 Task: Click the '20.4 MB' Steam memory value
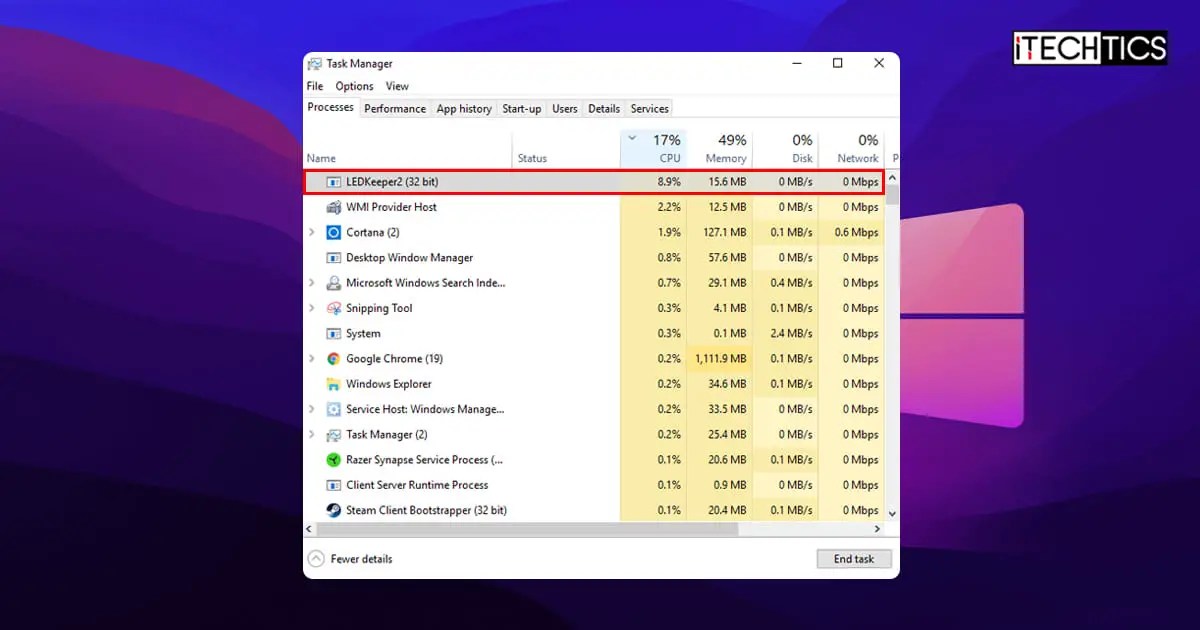(x=729, y=510)
